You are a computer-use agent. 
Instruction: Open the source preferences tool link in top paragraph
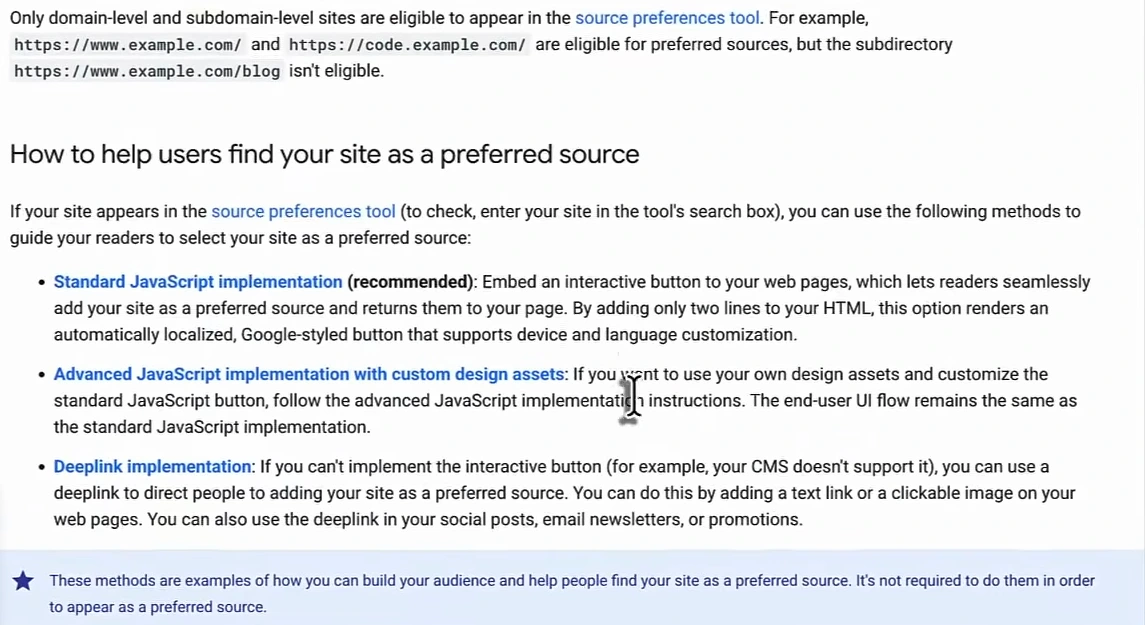[x=667, y=18]
